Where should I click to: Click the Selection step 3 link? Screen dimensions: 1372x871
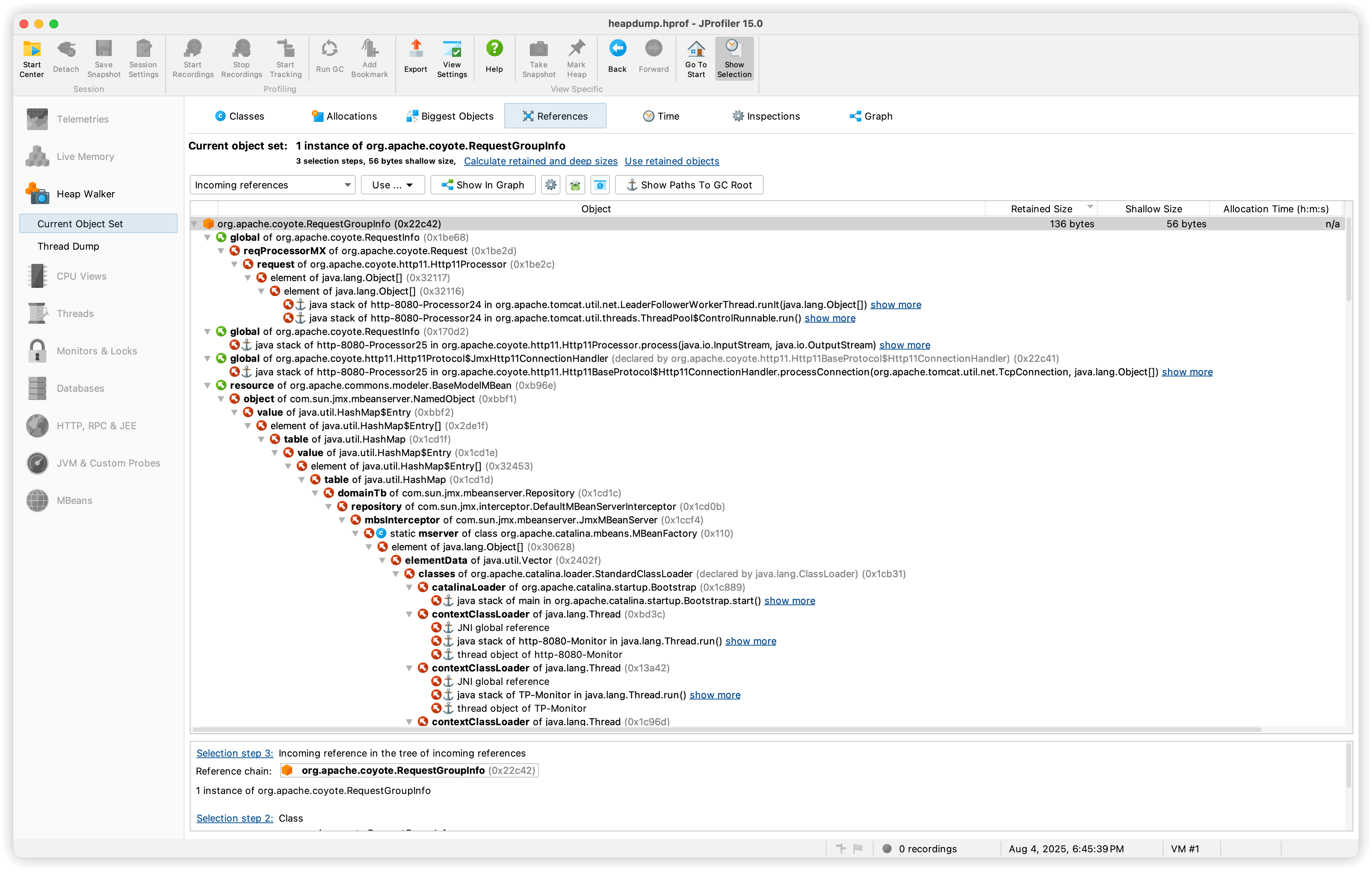click(234, 754)
